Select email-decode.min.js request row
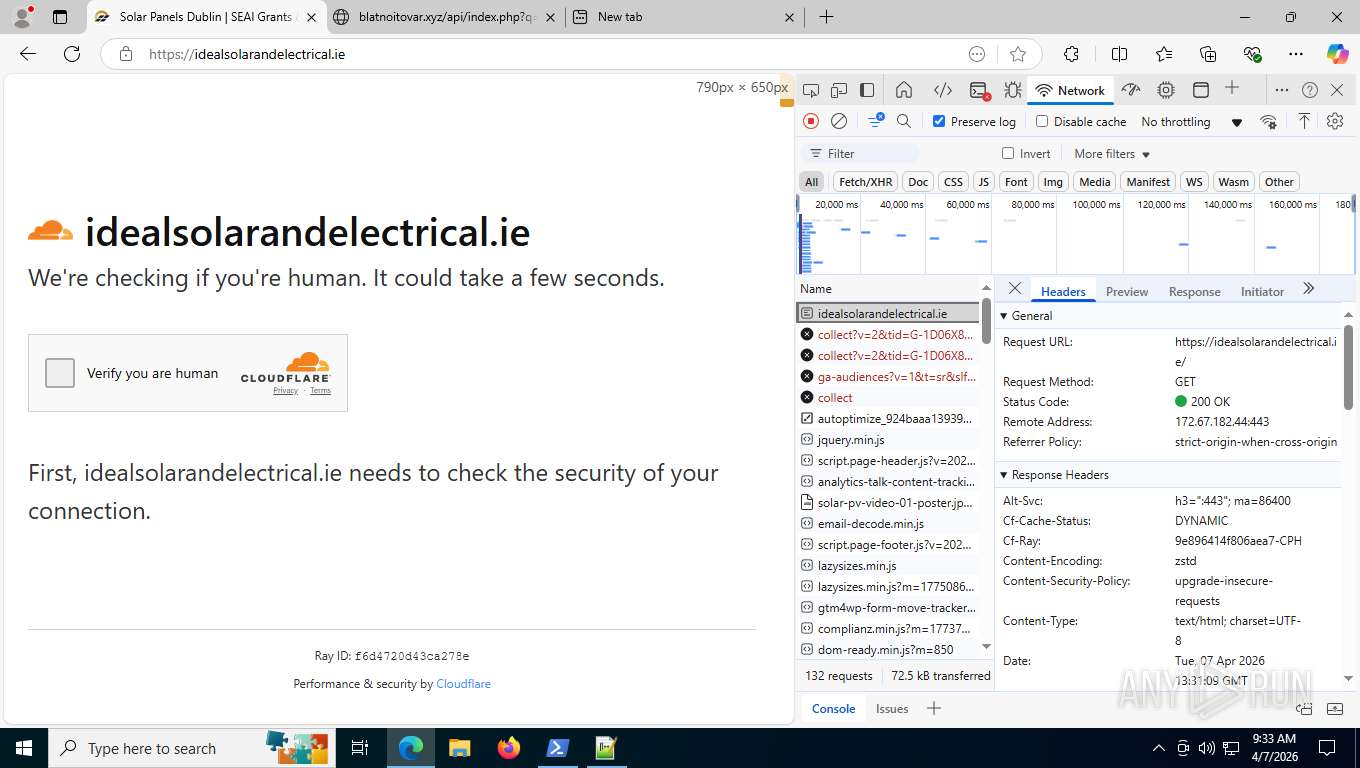 888,524
